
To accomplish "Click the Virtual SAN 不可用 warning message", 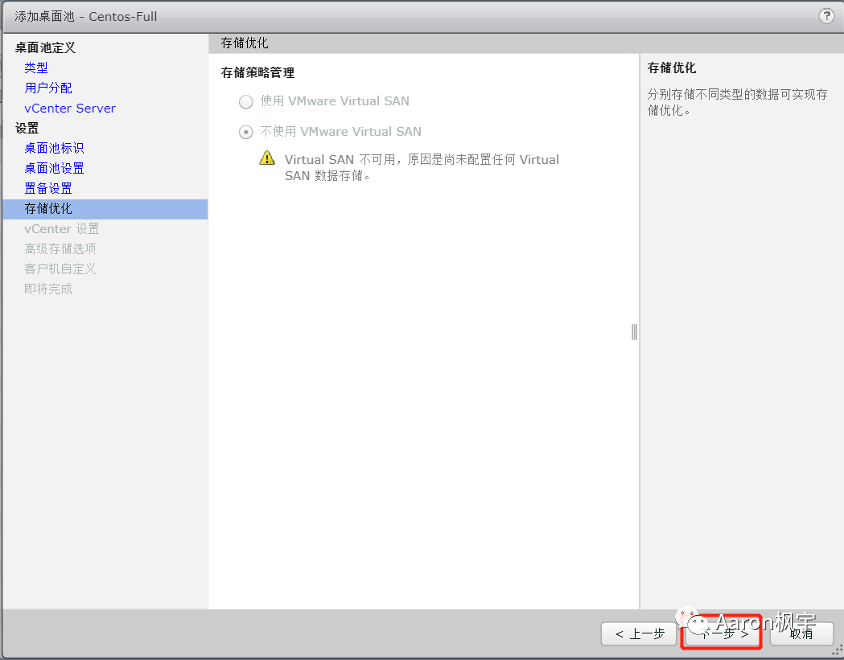I will [421, 167].
